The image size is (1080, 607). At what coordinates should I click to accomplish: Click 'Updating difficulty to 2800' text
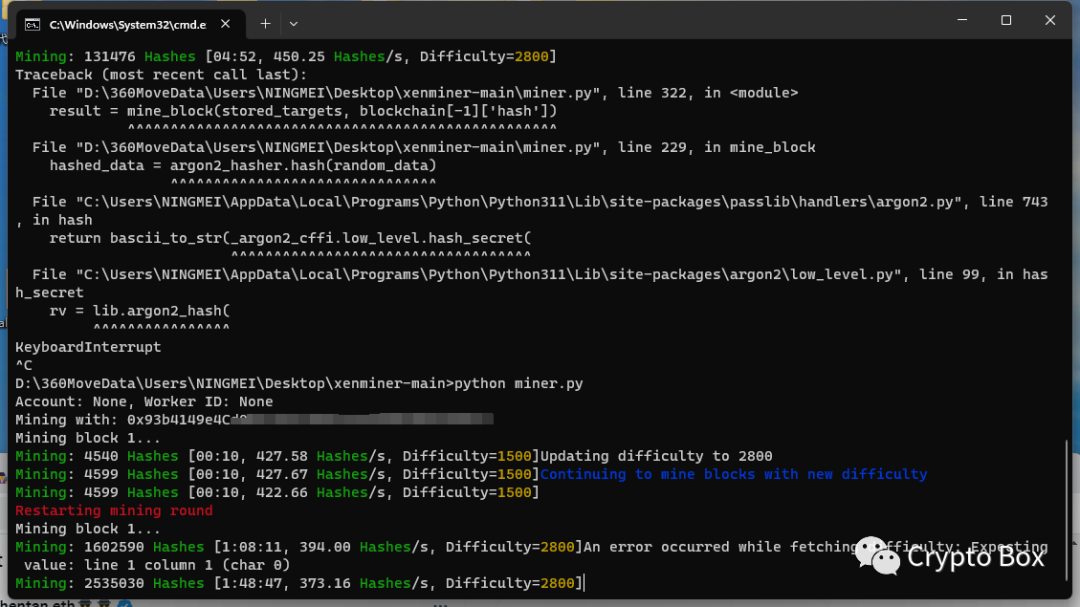(656, 456)
